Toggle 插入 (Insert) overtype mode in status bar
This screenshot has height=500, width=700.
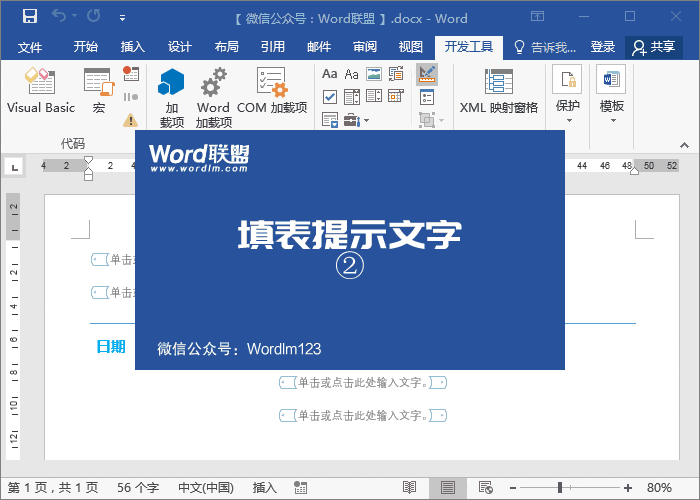click(265, 488)
